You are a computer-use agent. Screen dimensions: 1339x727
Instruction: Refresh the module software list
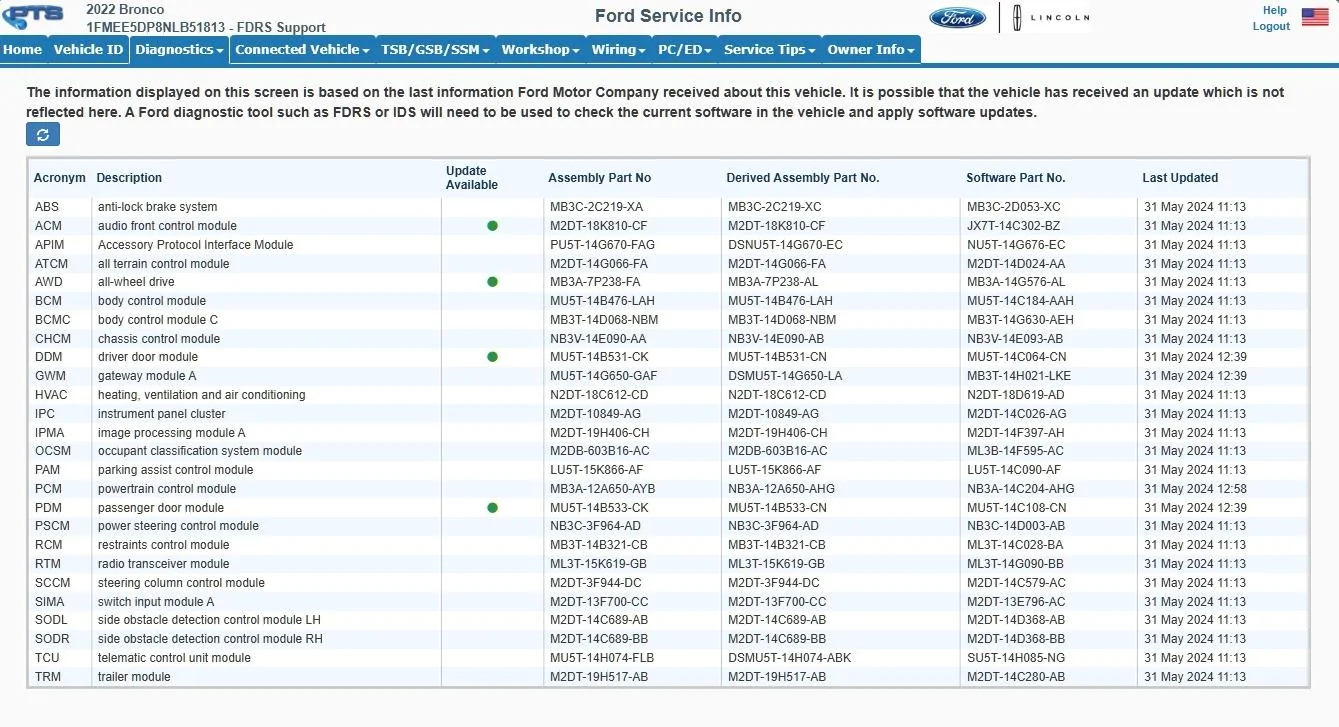click(x=42, y=133)
